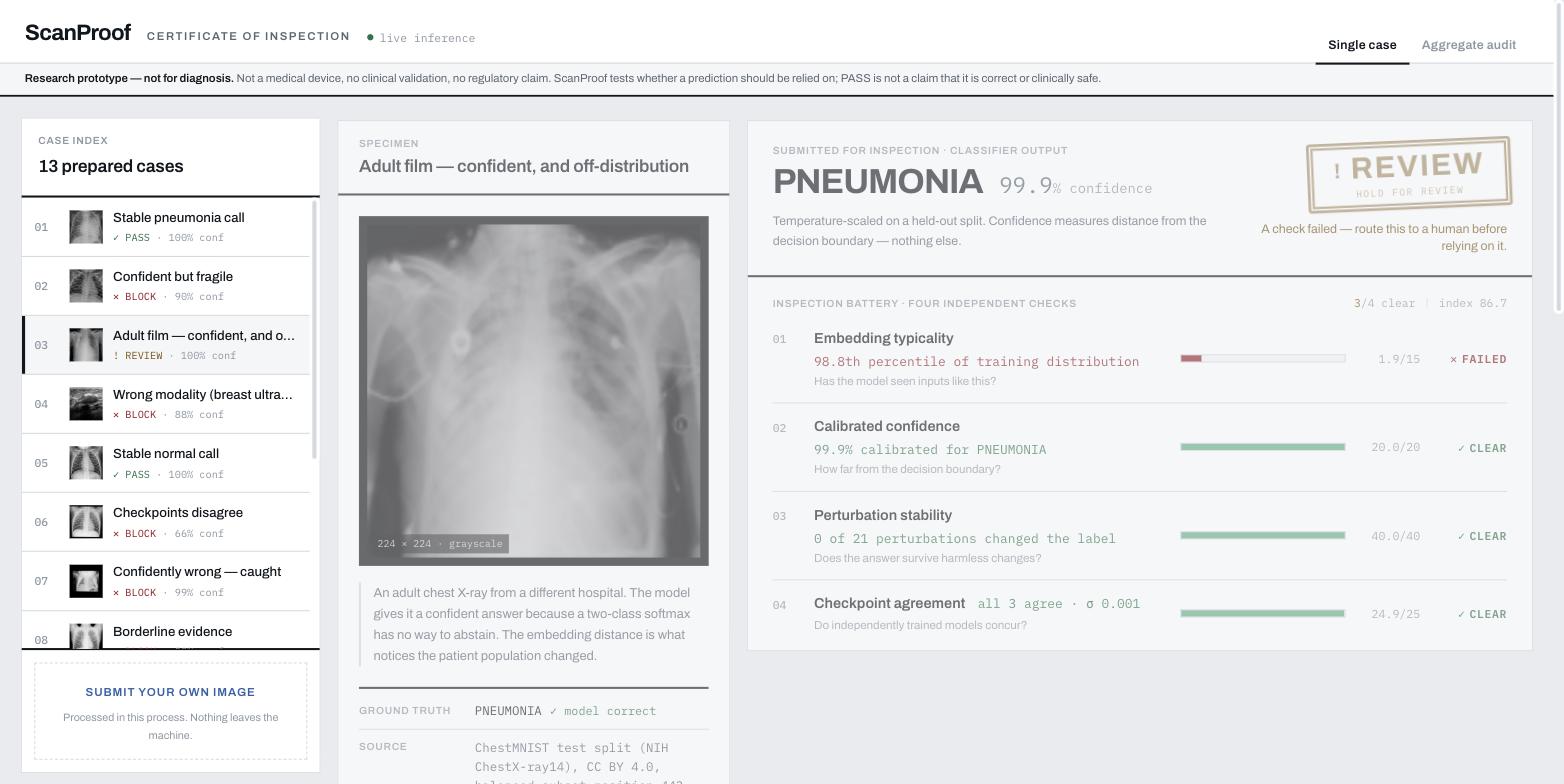
Task: Switch to the Single case tab
Action: pos(1362,45)
